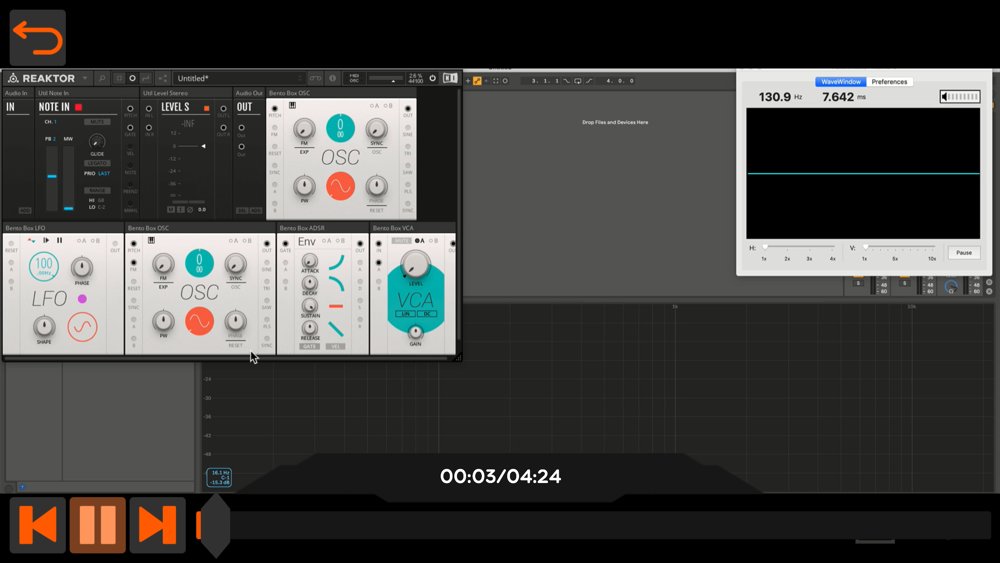
Task: Click the orange back arrow icon
Action: click(38, 38)
